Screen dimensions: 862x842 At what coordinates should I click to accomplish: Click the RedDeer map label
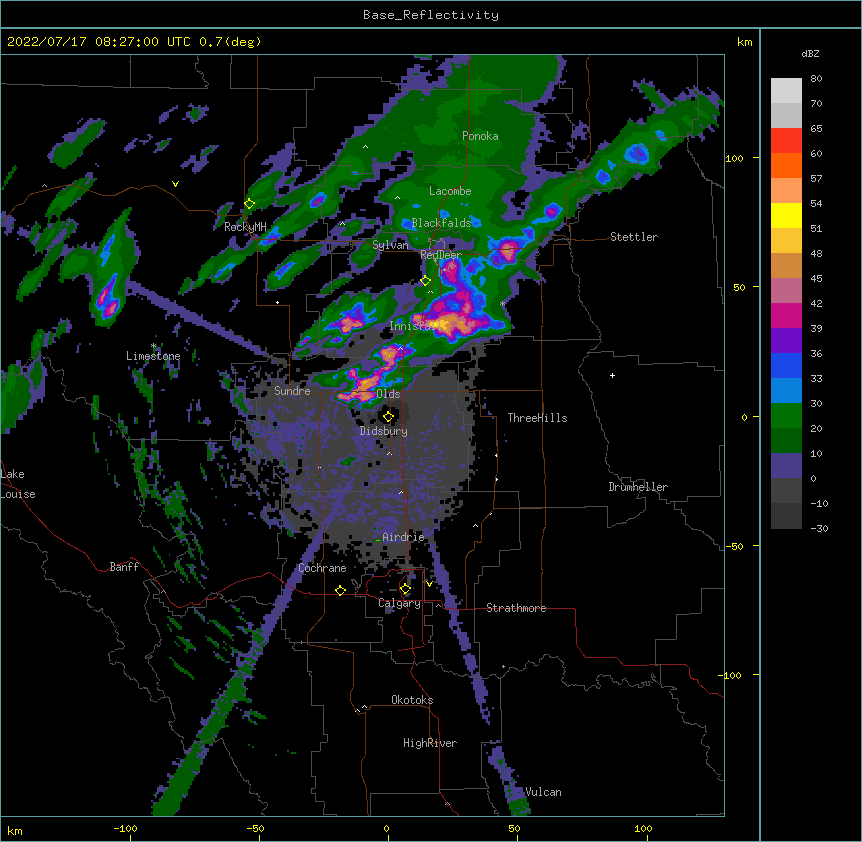(x=441, y=255)
